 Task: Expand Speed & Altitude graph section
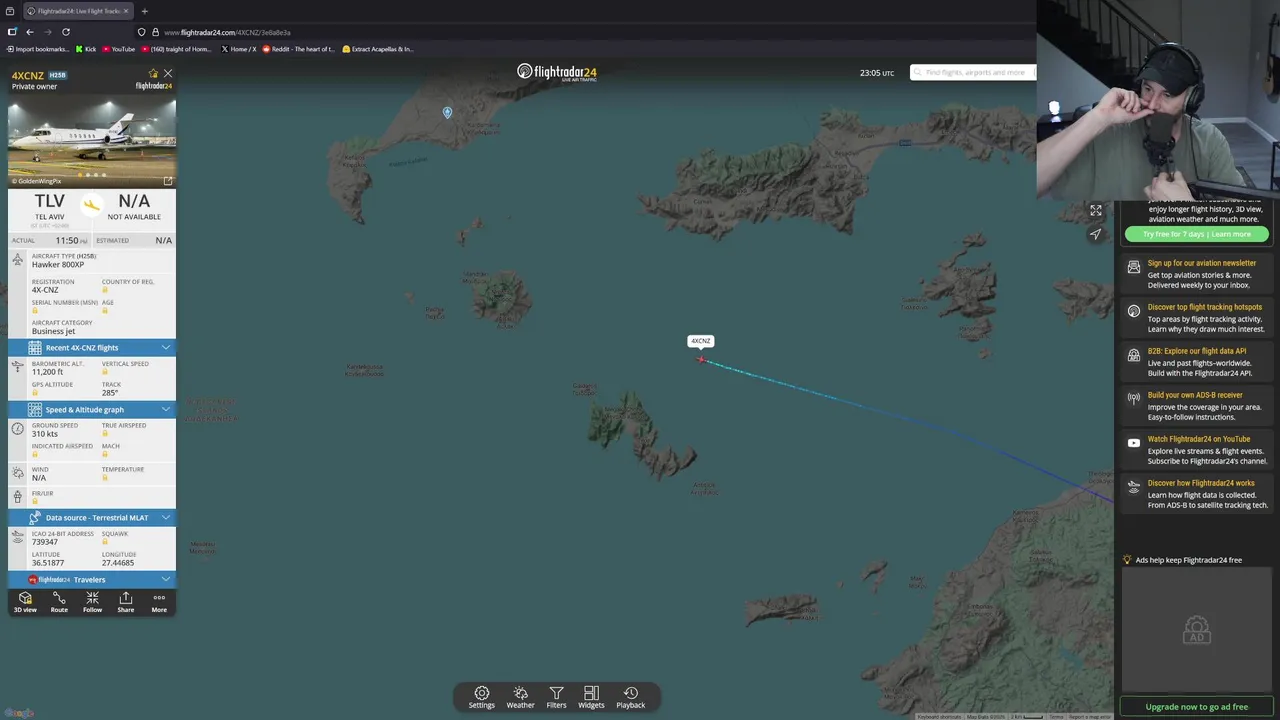(x=92, y=410)
